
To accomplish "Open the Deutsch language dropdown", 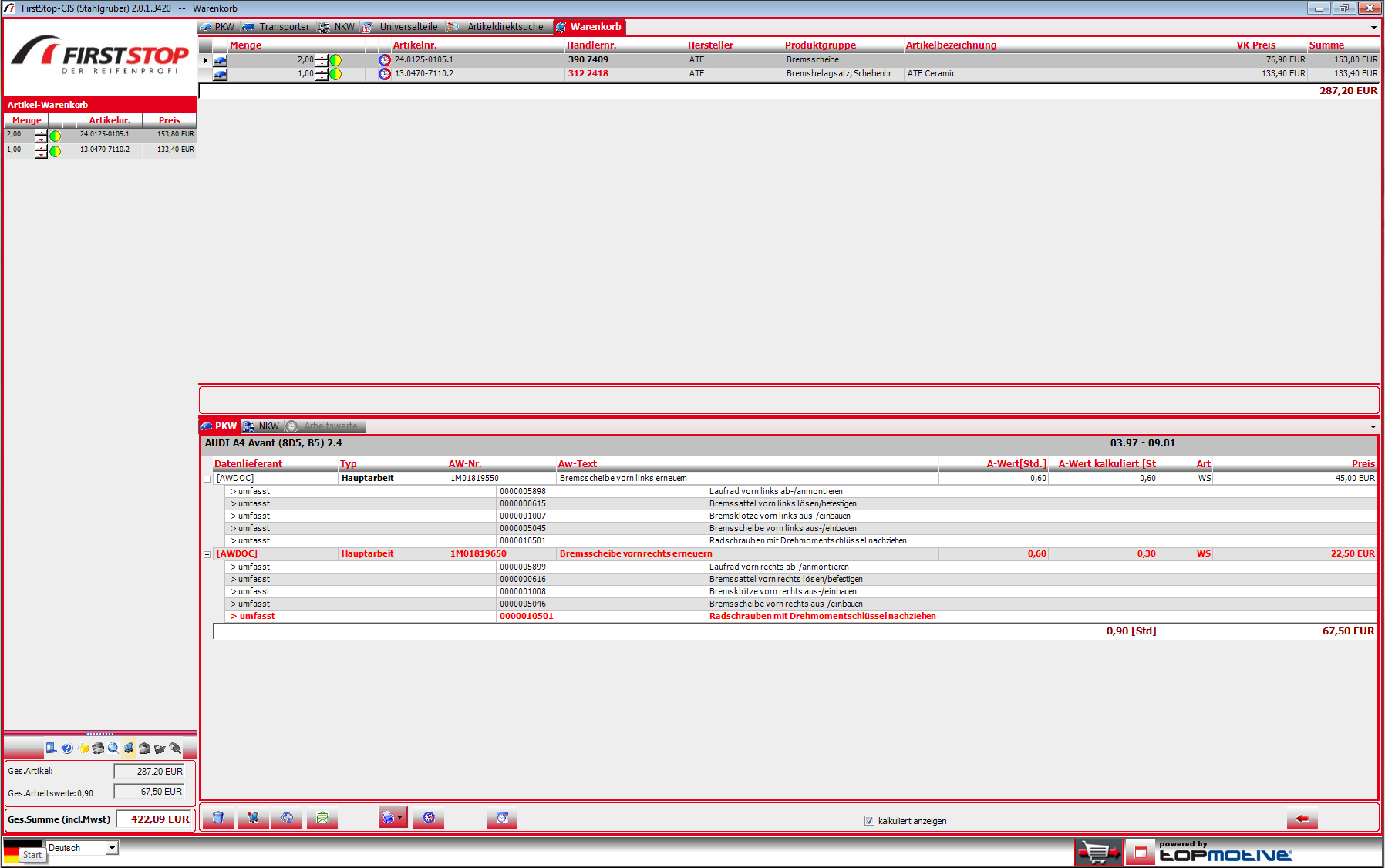I will (112, 848).
